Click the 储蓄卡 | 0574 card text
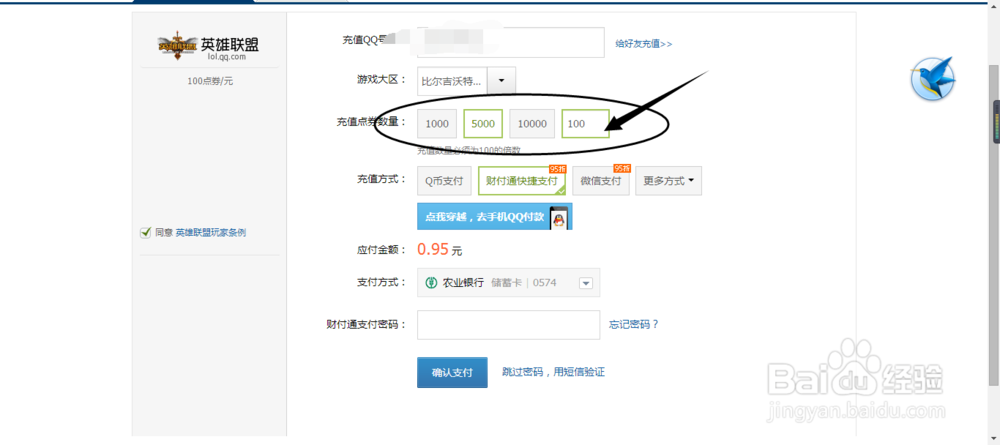 pyautogui.click(x=524, y=282)
